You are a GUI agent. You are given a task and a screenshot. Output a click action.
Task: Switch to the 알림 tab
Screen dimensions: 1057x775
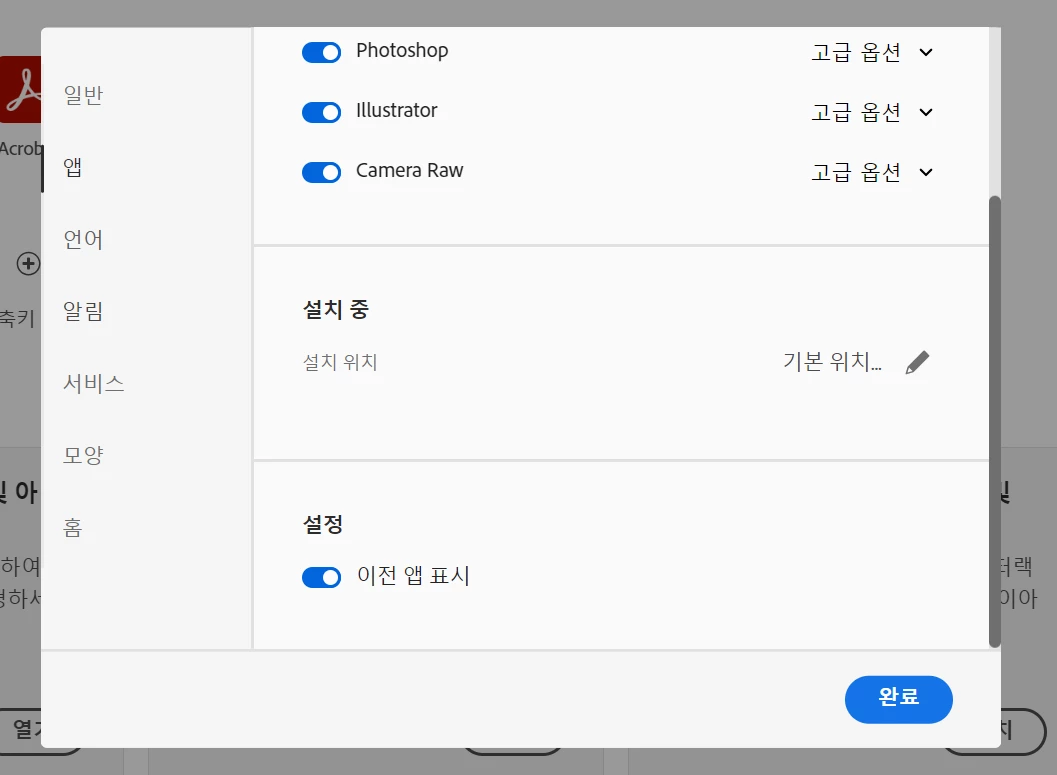tap(83, 311)
